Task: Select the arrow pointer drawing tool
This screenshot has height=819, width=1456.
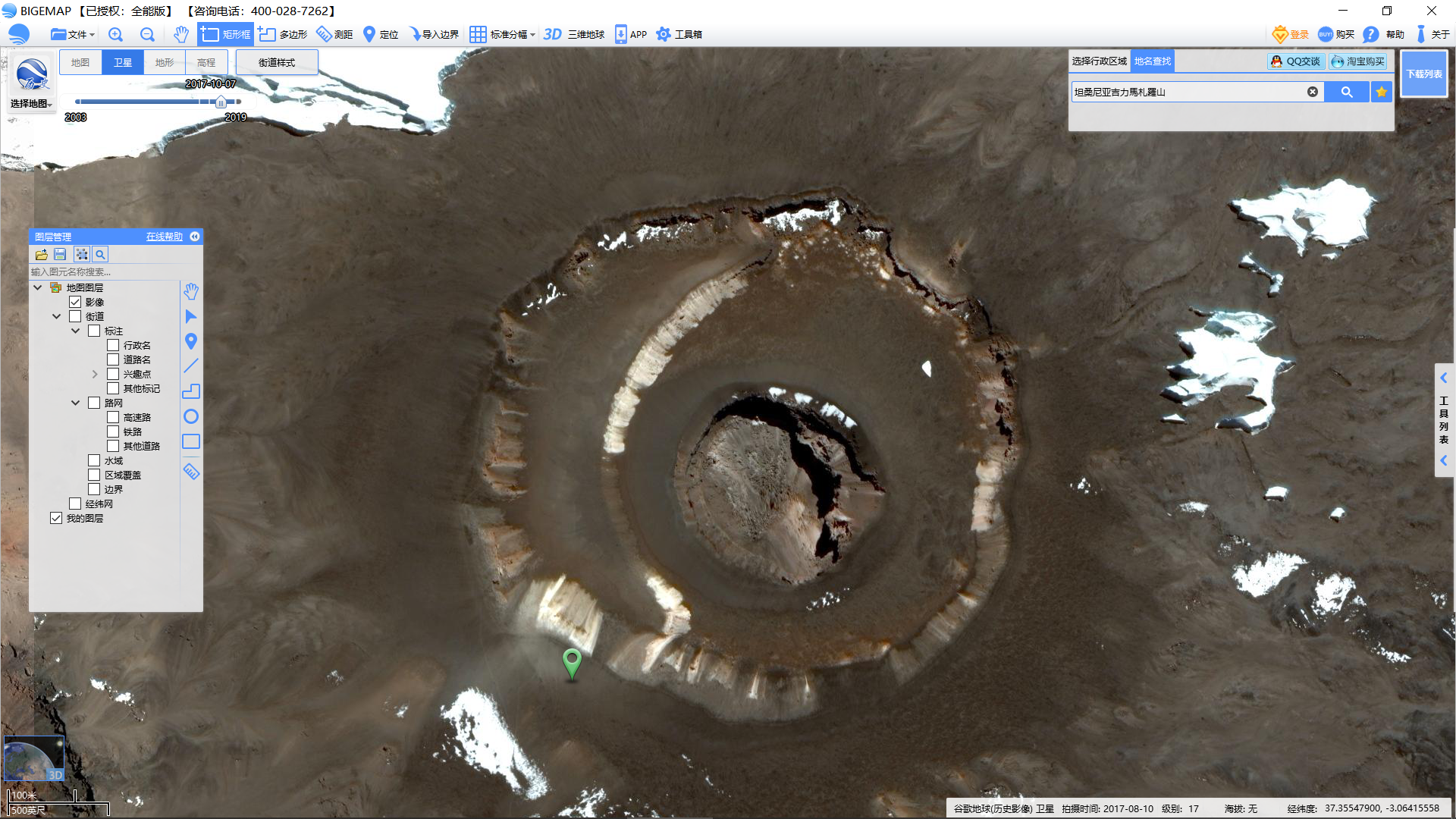Action: coord(191,316)
